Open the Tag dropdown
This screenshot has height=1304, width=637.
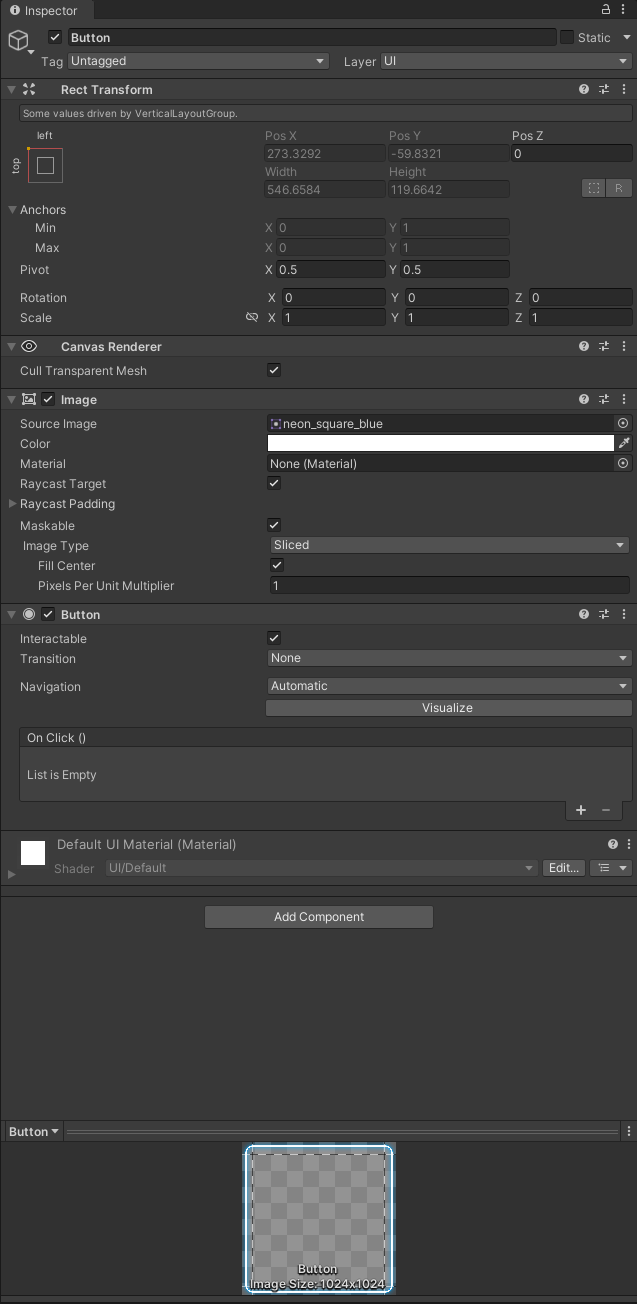pos(197,61)
